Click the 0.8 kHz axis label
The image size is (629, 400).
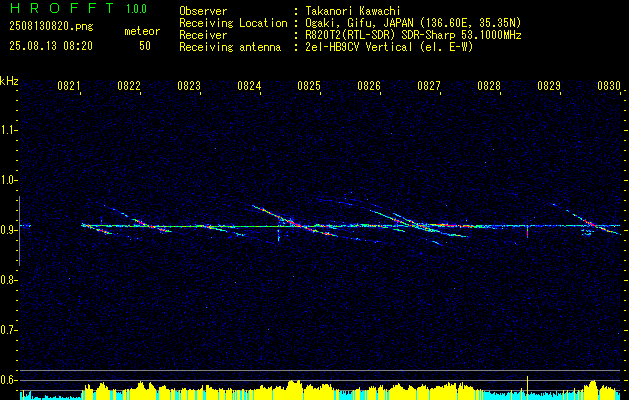pos(8,280)
